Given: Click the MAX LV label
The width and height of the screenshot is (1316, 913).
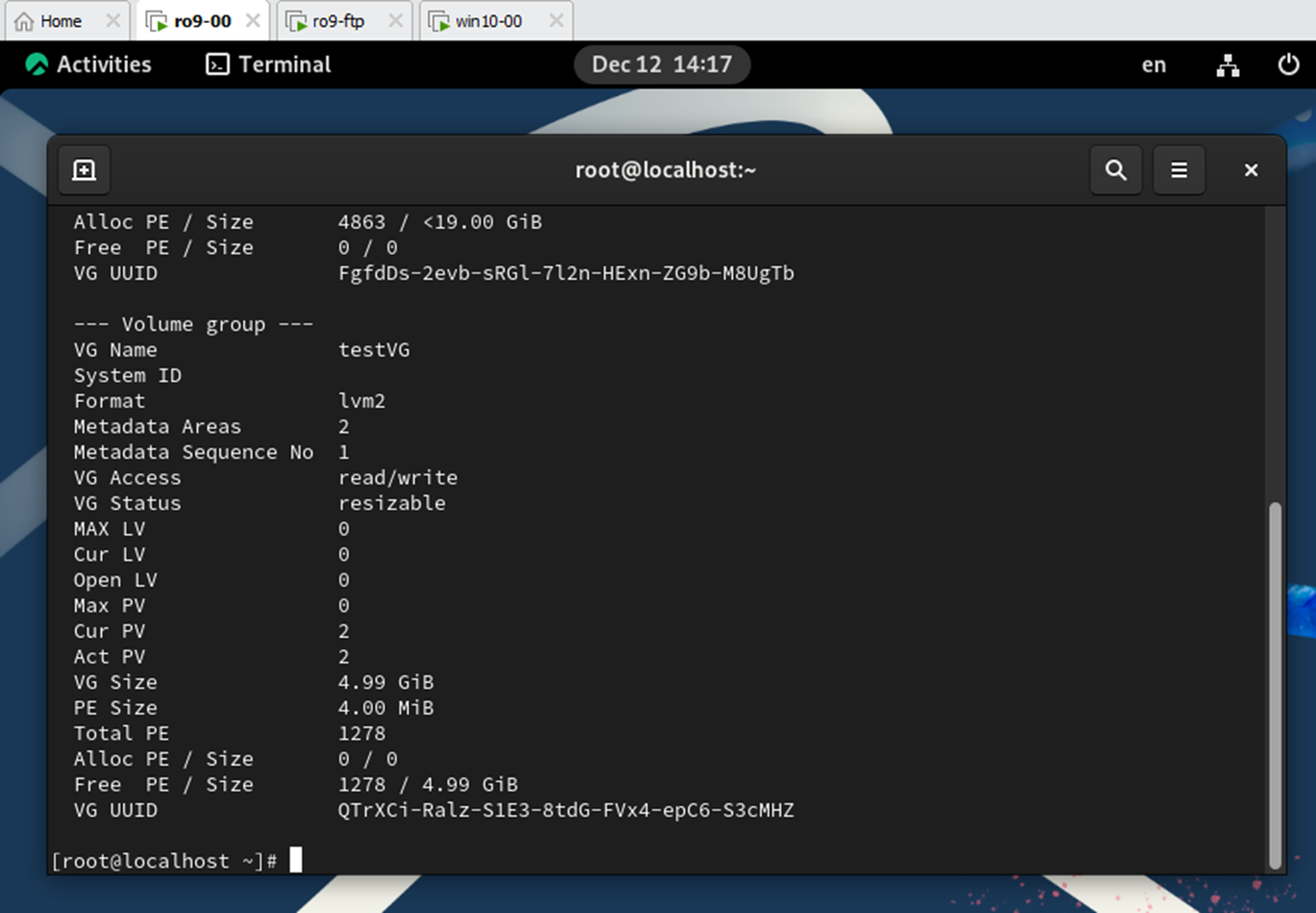Looking at the screenshot, I should point(109,529).
